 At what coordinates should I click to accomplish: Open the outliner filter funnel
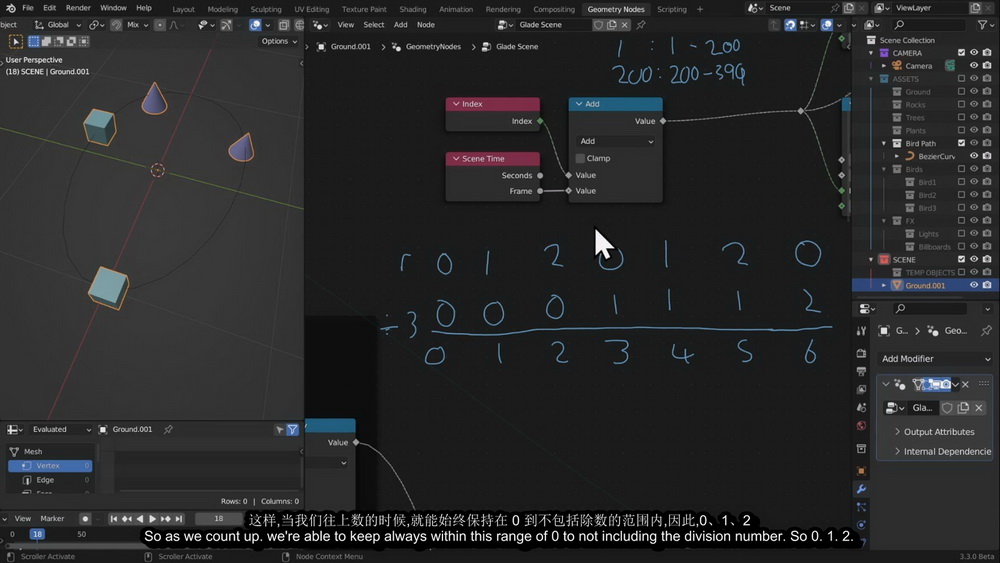[x=983, y=25]
